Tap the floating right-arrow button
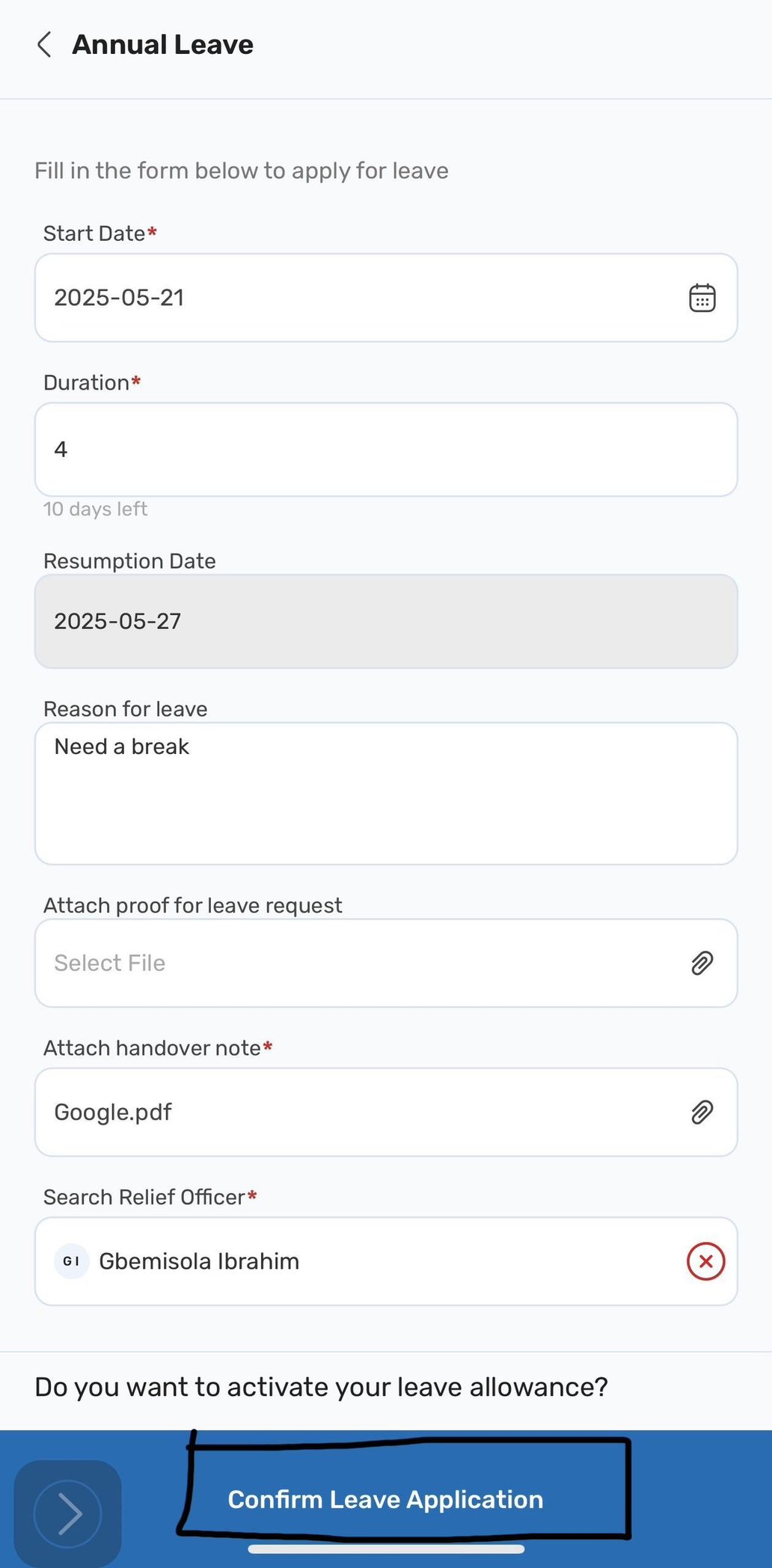Image resolution: width=772 pixels, height=1568 pixels. 68,1513
